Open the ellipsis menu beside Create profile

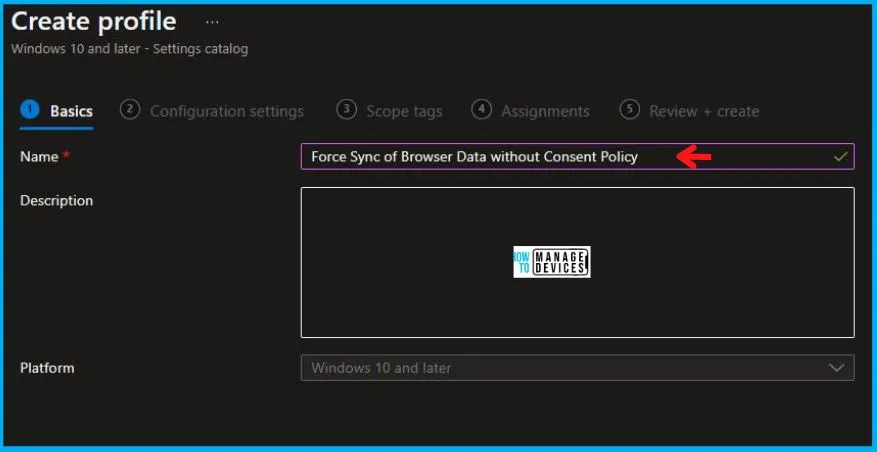[212, 21]
